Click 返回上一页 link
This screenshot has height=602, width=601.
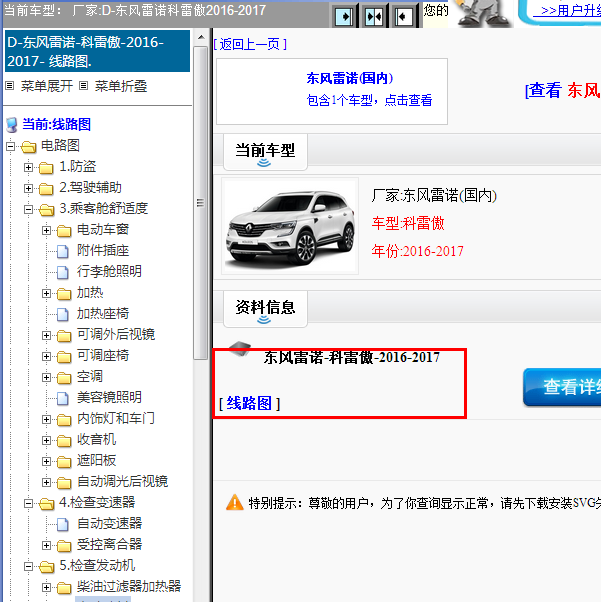pyautogui.click(x=250, y=45)
